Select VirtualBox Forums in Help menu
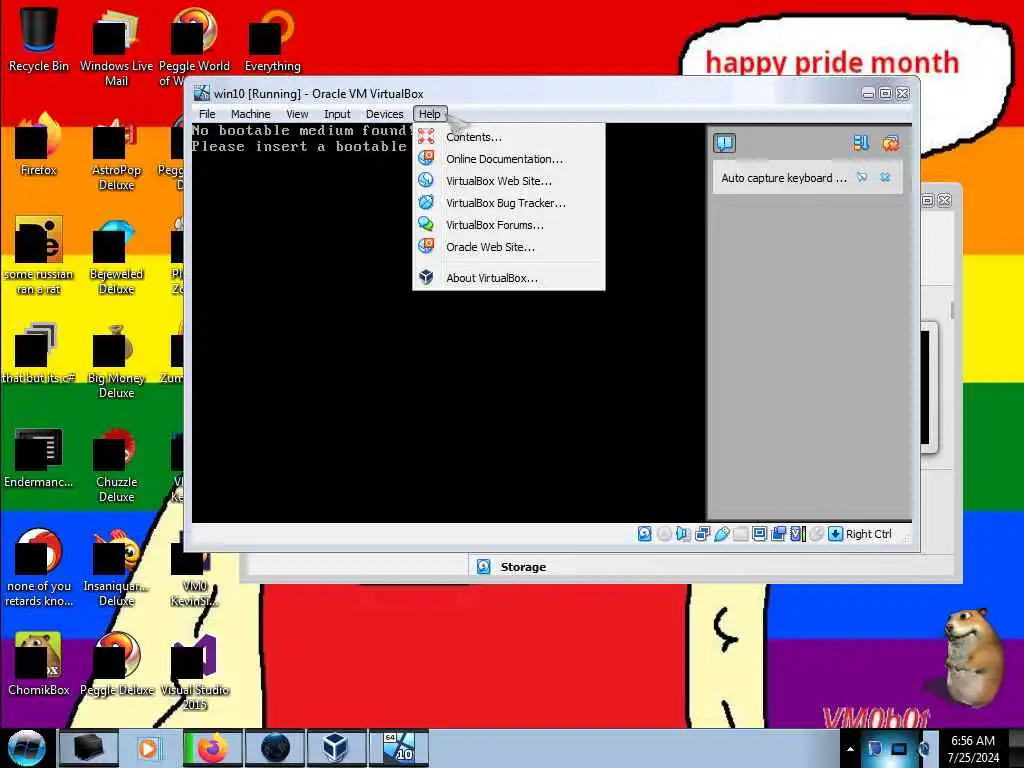The height and width of the screenshot is (768, 1024). coord(508,225)
